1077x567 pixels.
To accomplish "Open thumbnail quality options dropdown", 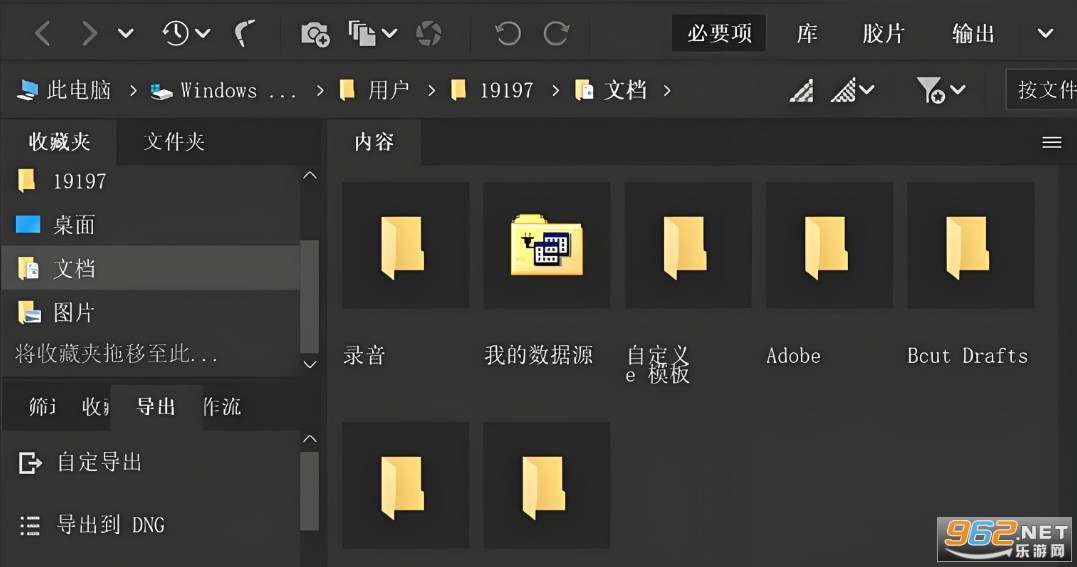I will (x=852, y=90).
